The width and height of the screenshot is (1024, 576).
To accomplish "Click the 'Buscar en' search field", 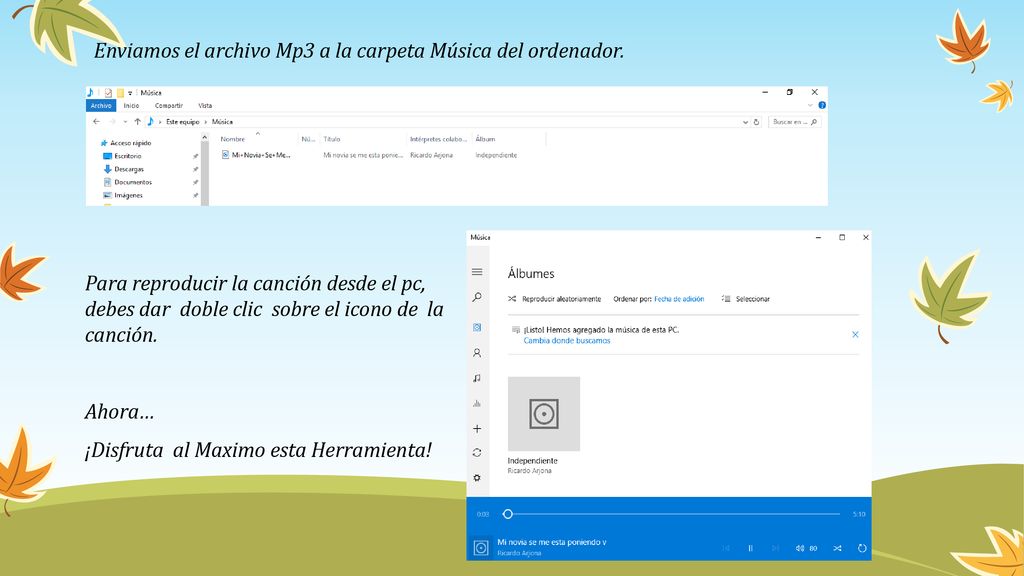I will point(795,122).
